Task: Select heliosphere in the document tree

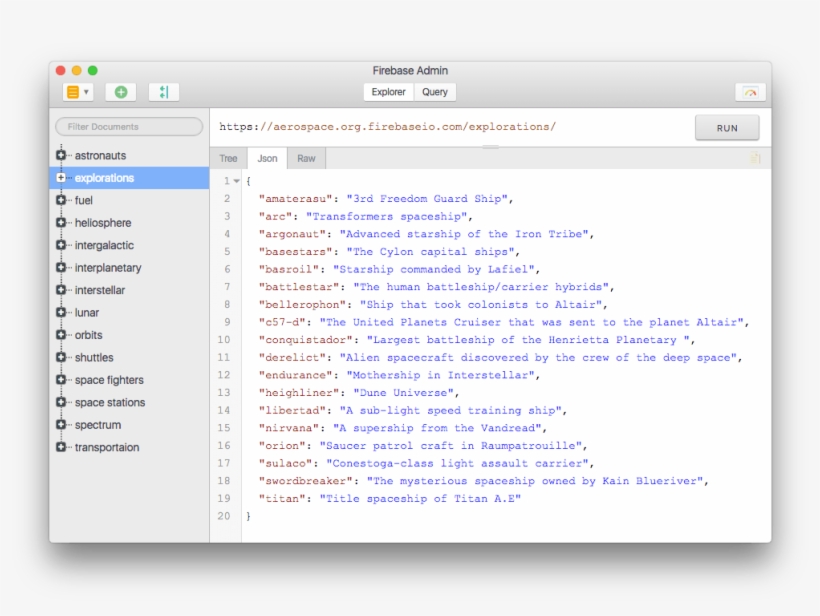Action: pyautogui.click(x=103, y=223)
